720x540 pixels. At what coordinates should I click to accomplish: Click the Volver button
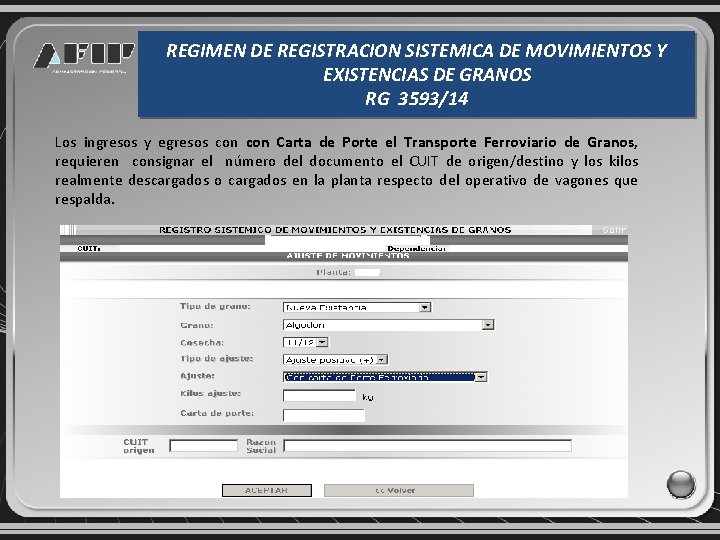(x=399, y=490)
